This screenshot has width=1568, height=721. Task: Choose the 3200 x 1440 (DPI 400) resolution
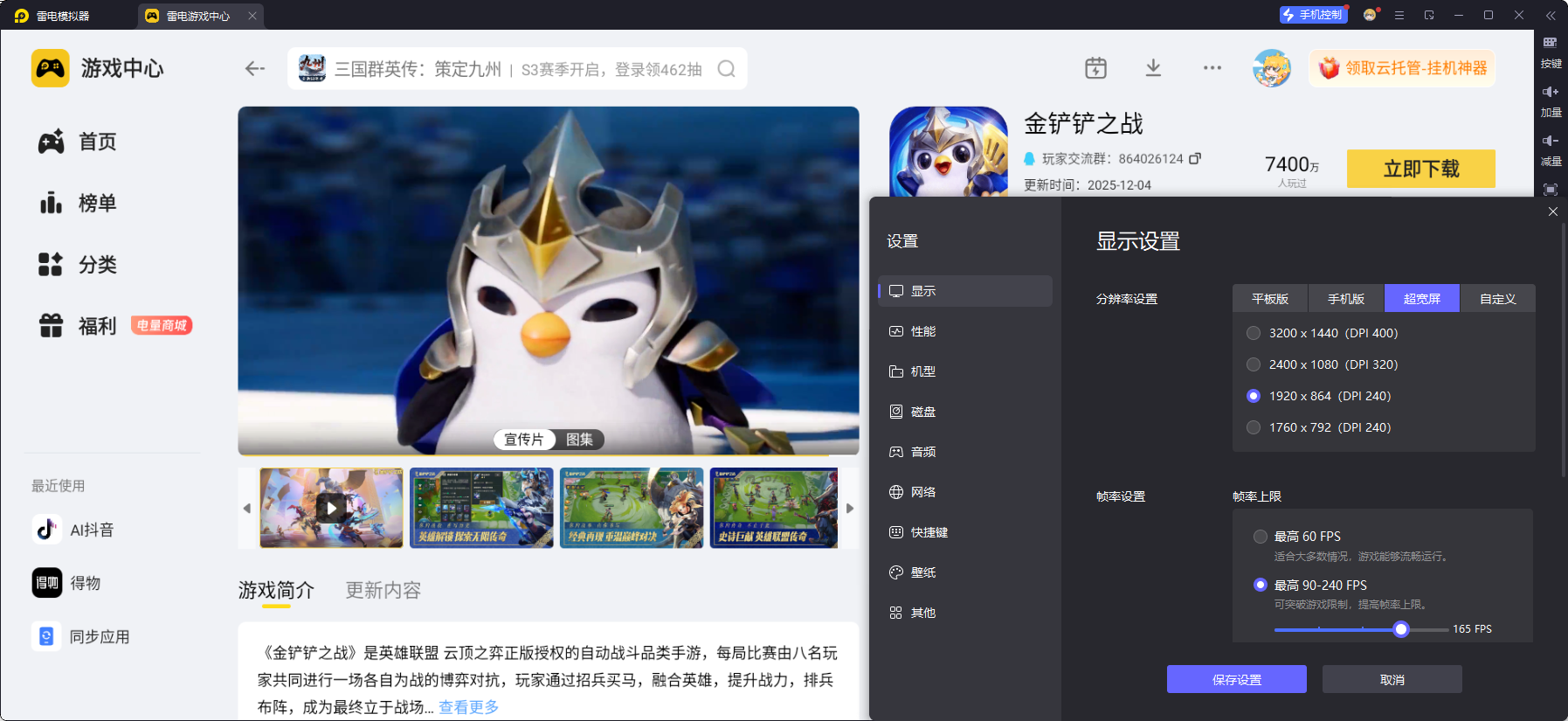1323,333
